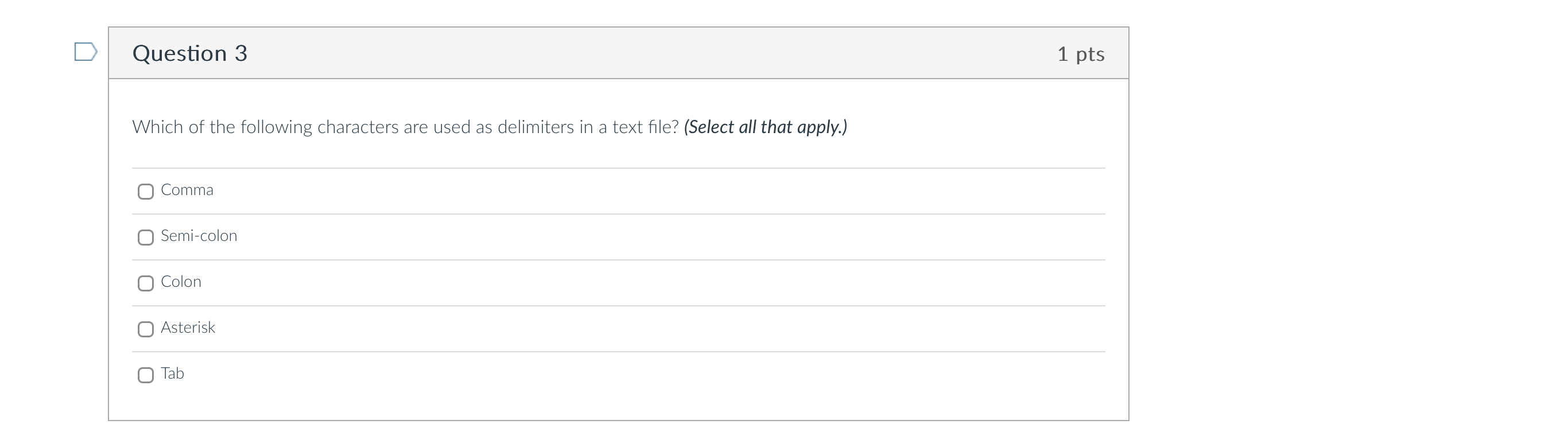Click the 'Question 3' heading
This screenshot has height=428, width=1568.
190,53
